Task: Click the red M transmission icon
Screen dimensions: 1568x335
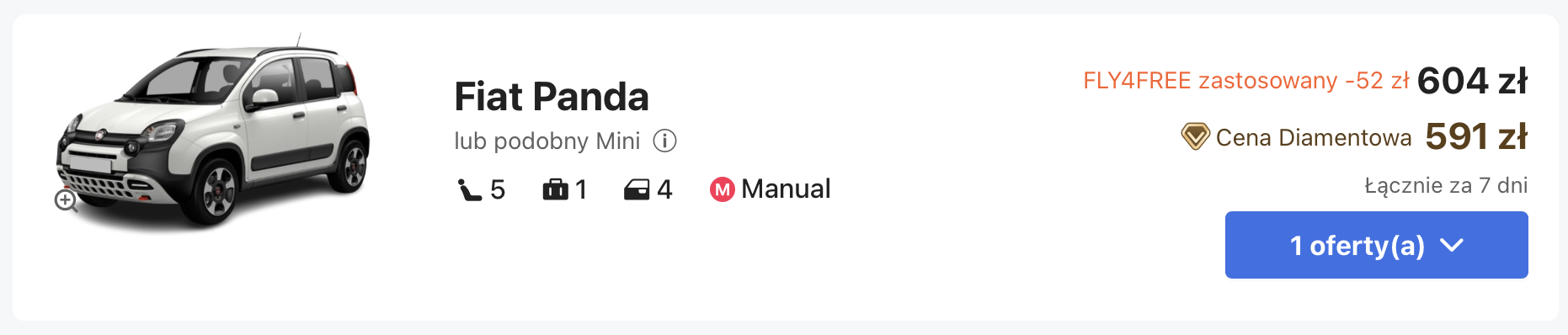Action: tap(722, 190)
